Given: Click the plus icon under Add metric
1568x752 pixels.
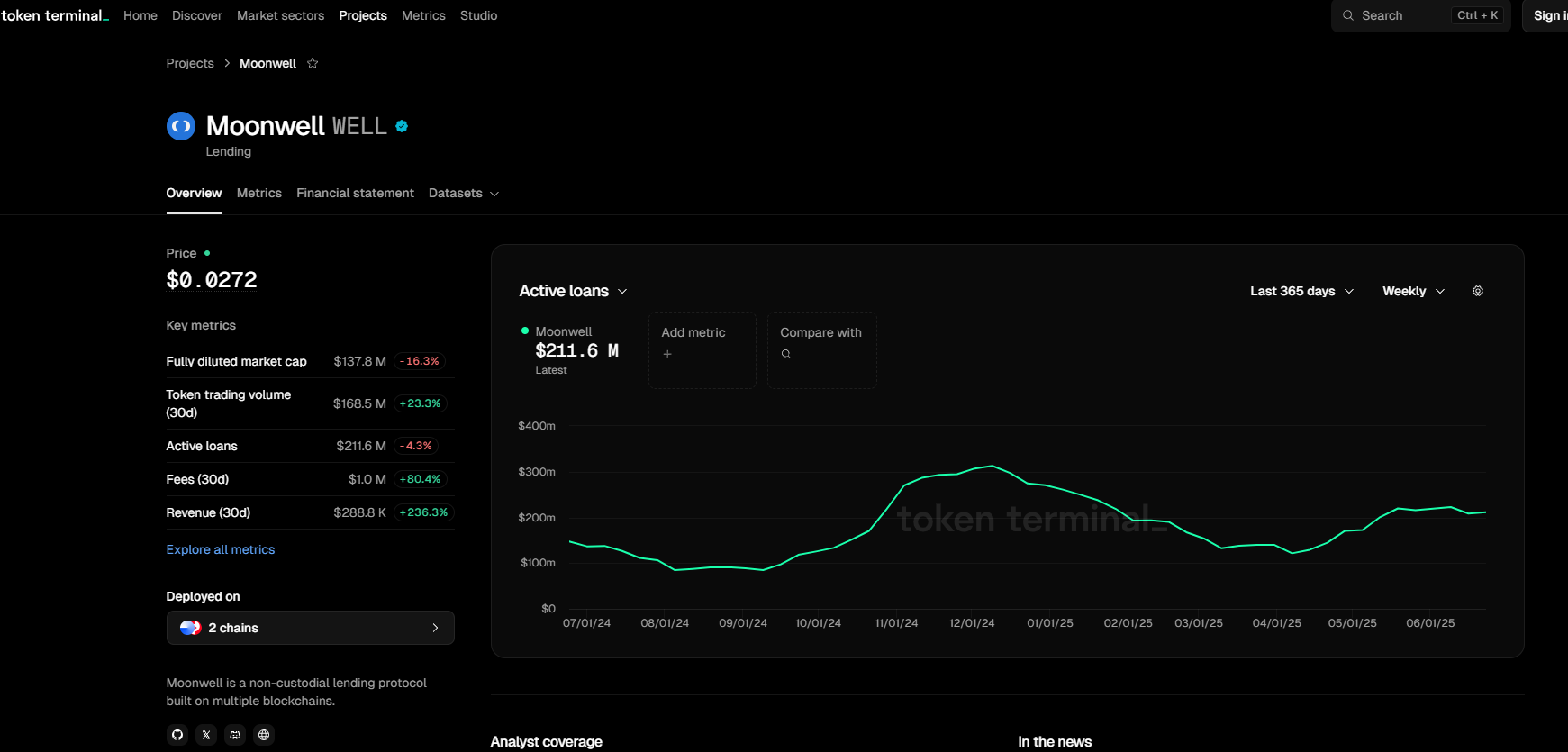Looking at the screenshot, I should tap(667, 354).
